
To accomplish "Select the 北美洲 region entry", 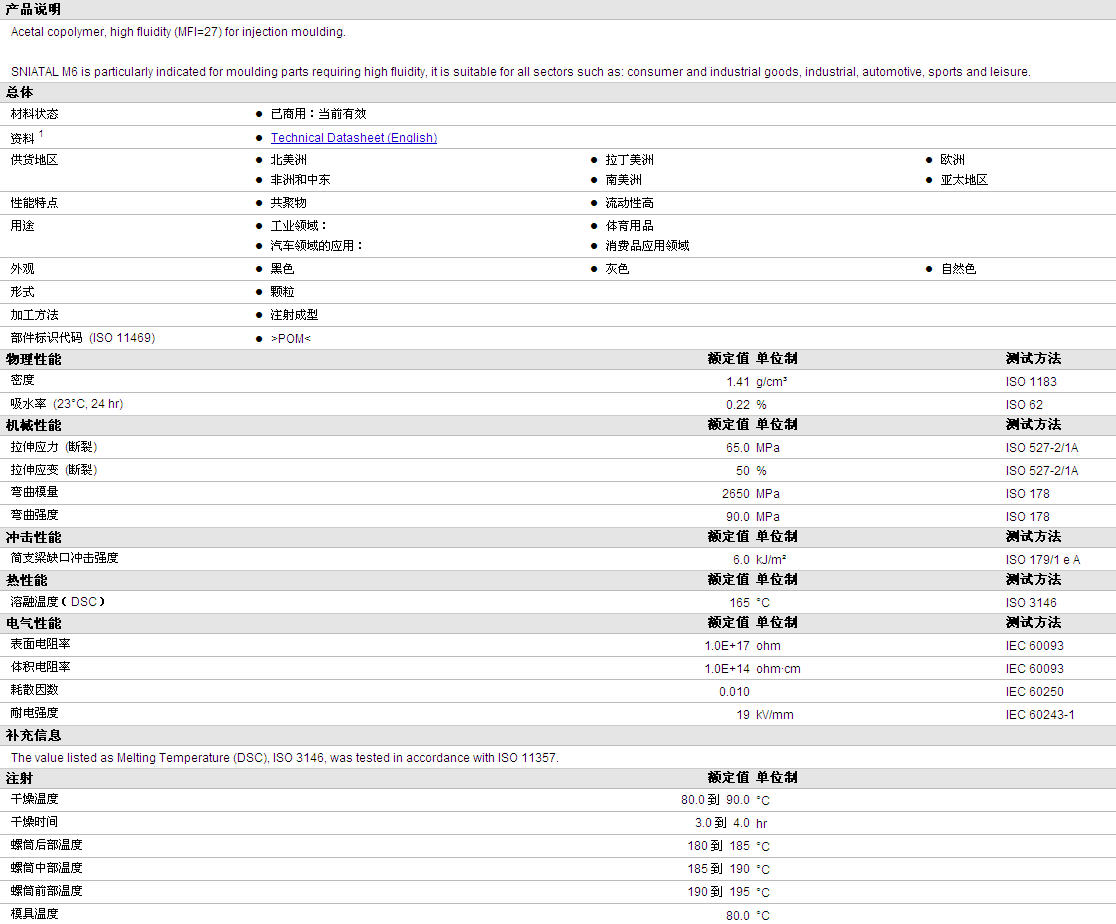I will (x=288, y=159).
